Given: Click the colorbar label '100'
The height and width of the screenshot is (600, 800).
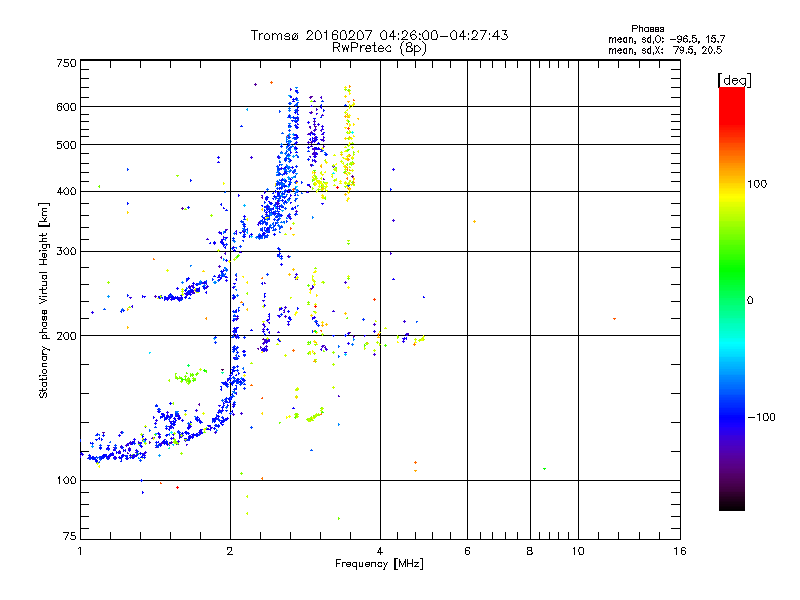Looking at the screenshot, I should (x=757, y=184).
